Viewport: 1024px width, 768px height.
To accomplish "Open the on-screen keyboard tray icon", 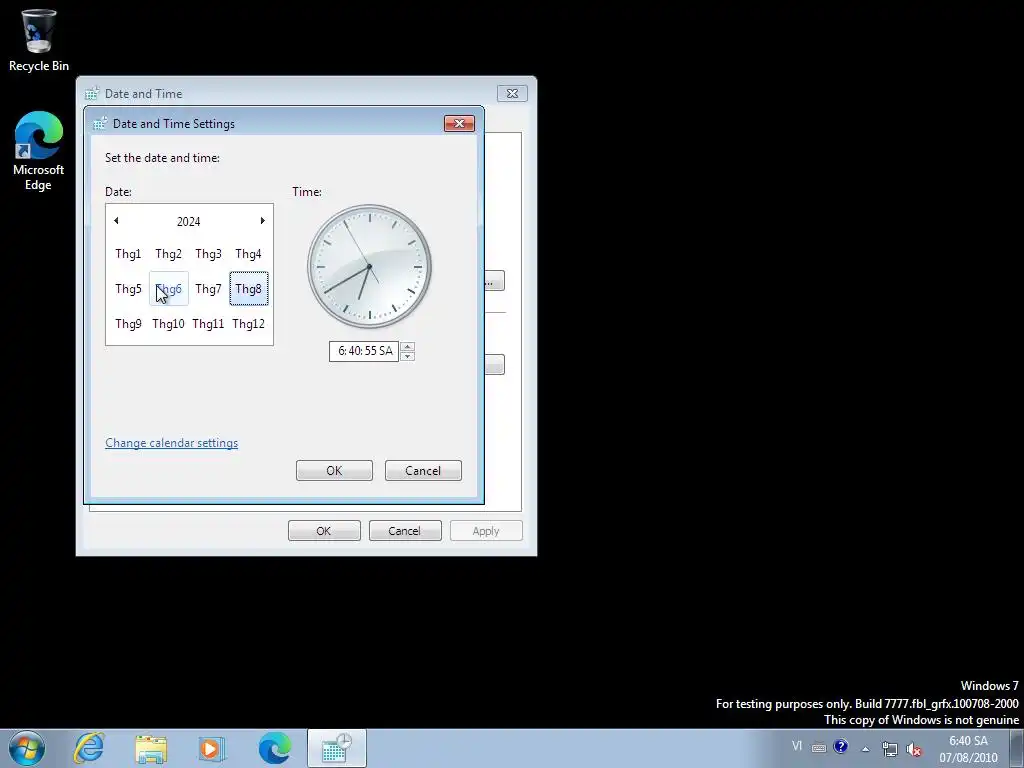I will 819,748.
